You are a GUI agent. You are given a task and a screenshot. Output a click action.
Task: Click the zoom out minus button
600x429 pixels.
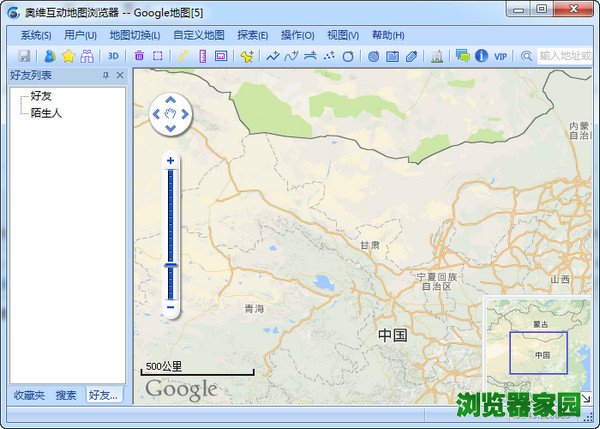point(170,307)
